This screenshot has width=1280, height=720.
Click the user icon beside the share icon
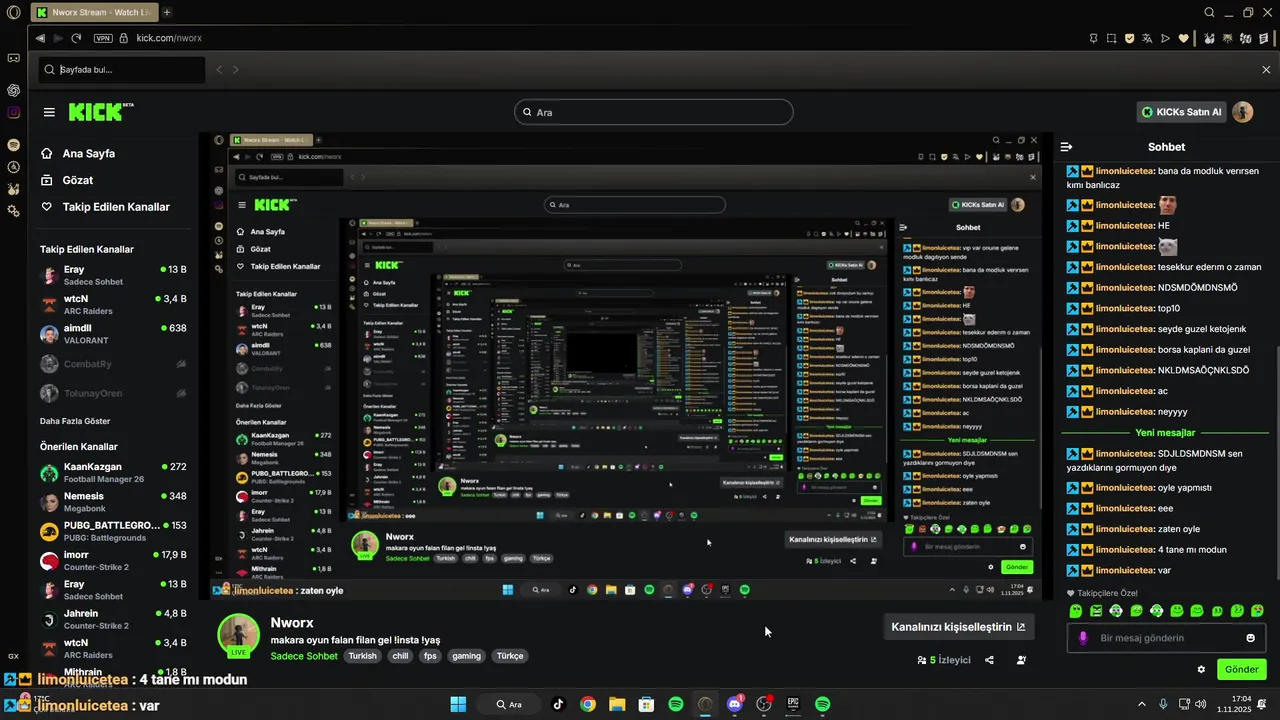[x=1021, y=660]
